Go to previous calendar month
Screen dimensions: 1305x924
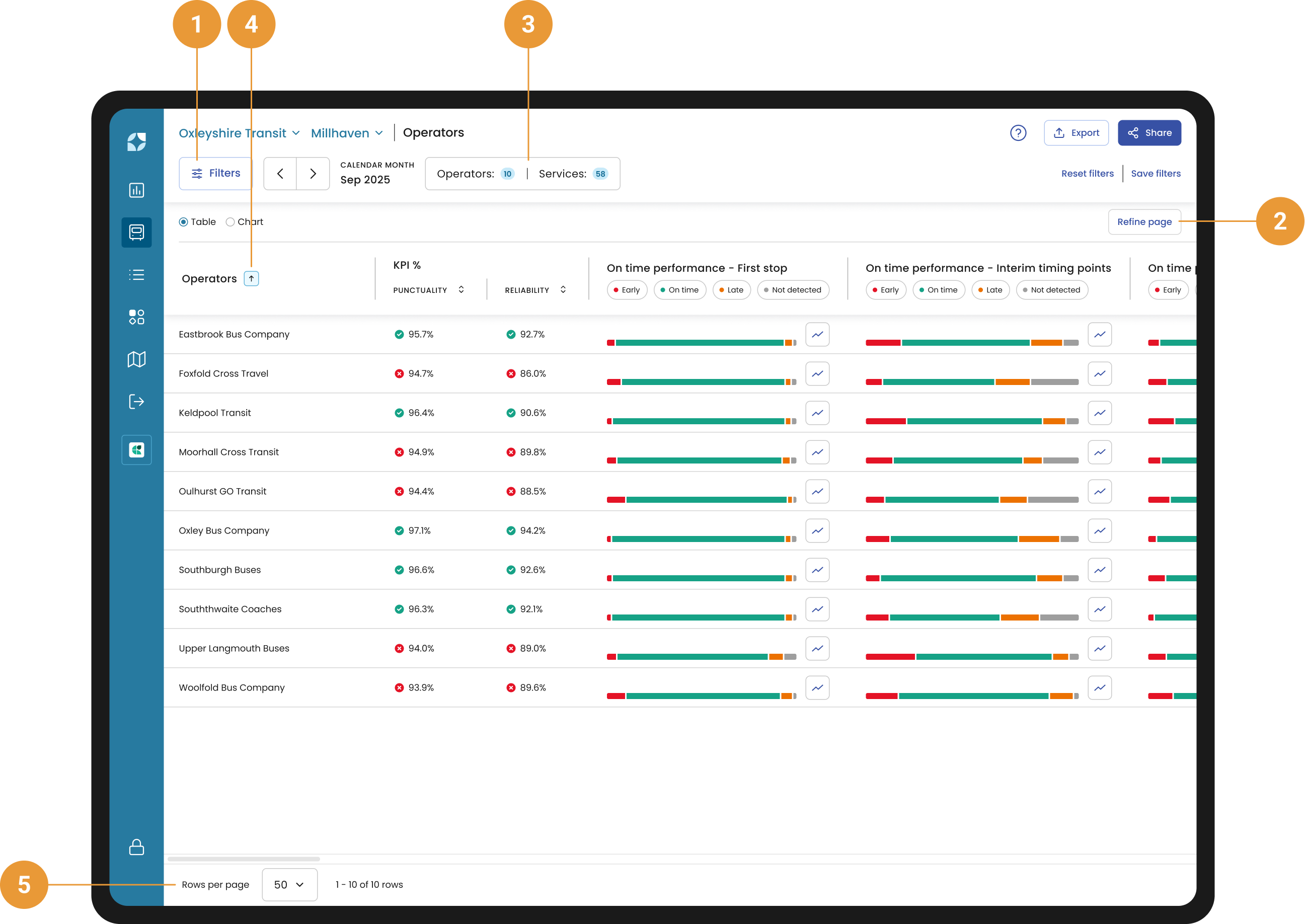[x=280, y=174]
